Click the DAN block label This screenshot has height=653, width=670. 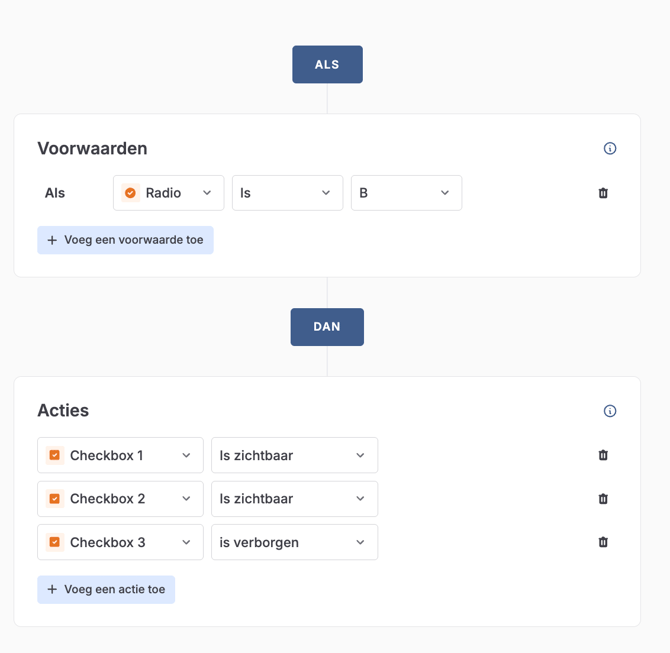click(327, 327)
